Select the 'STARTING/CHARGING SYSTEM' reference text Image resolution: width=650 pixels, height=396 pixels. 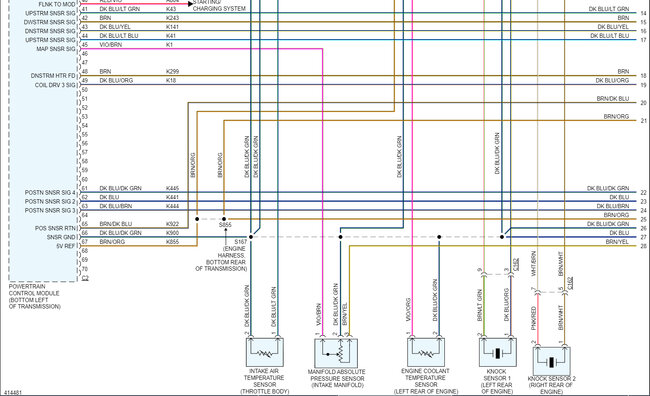click(219, 5)
